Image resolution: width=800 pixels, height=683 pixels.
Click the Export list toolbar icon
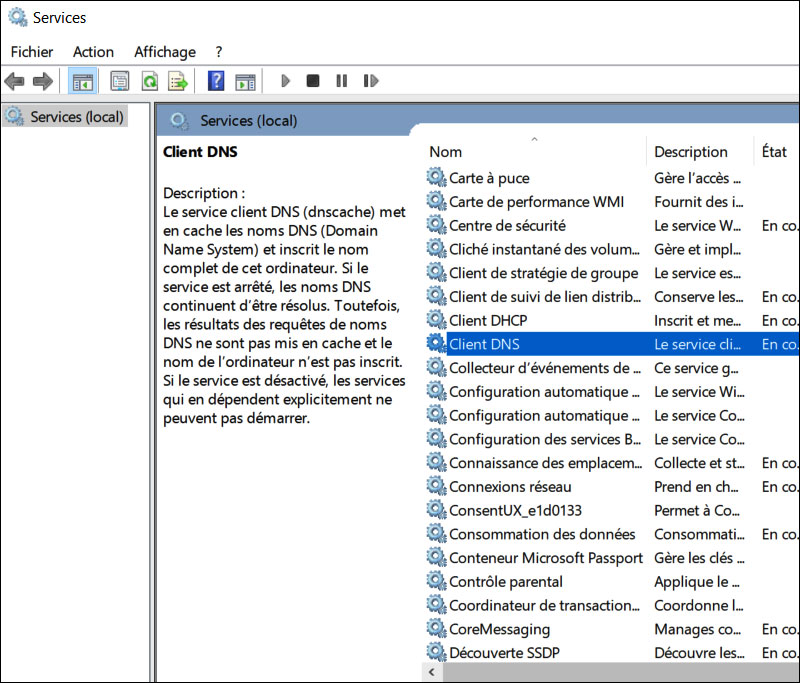pos(178,81)
